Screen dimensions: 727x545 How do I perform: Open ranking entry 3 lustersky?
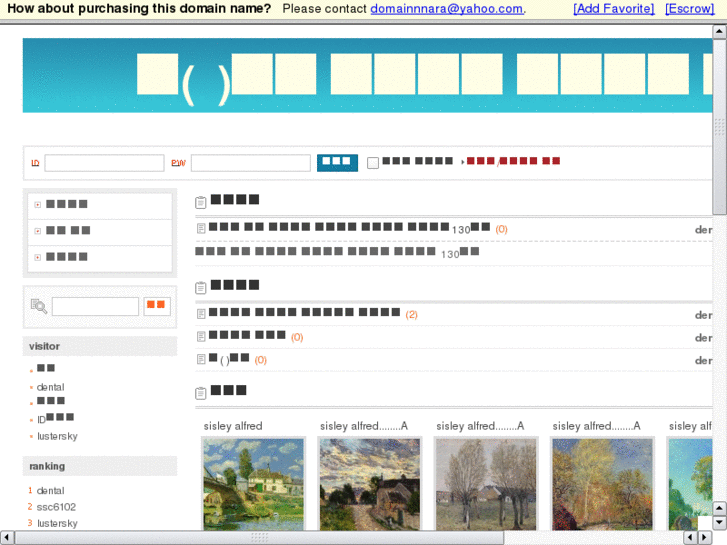[x=57, y=523]
